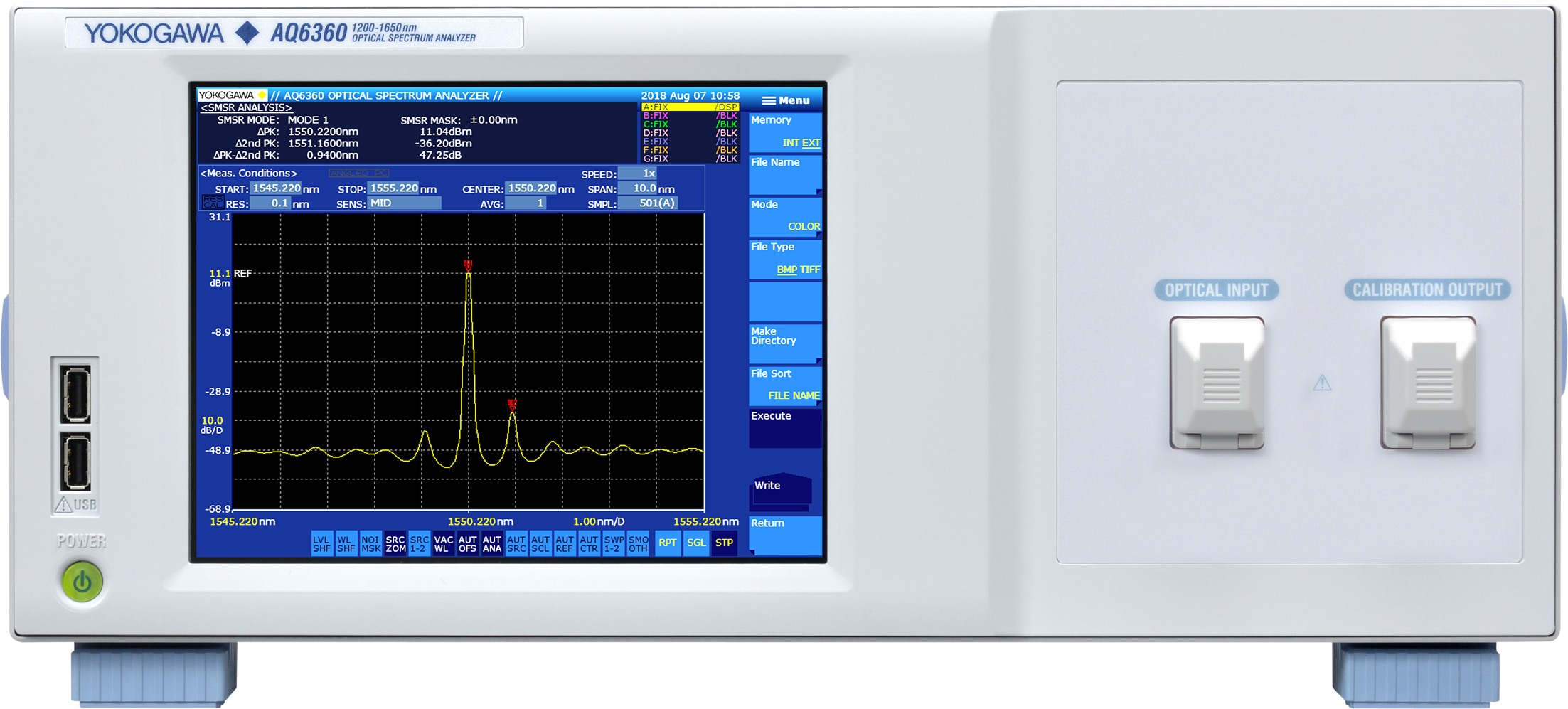Click the NOI MSK toolbar button
The image size is (1568, 709).
pyautogui.click(x=370, y=544)
